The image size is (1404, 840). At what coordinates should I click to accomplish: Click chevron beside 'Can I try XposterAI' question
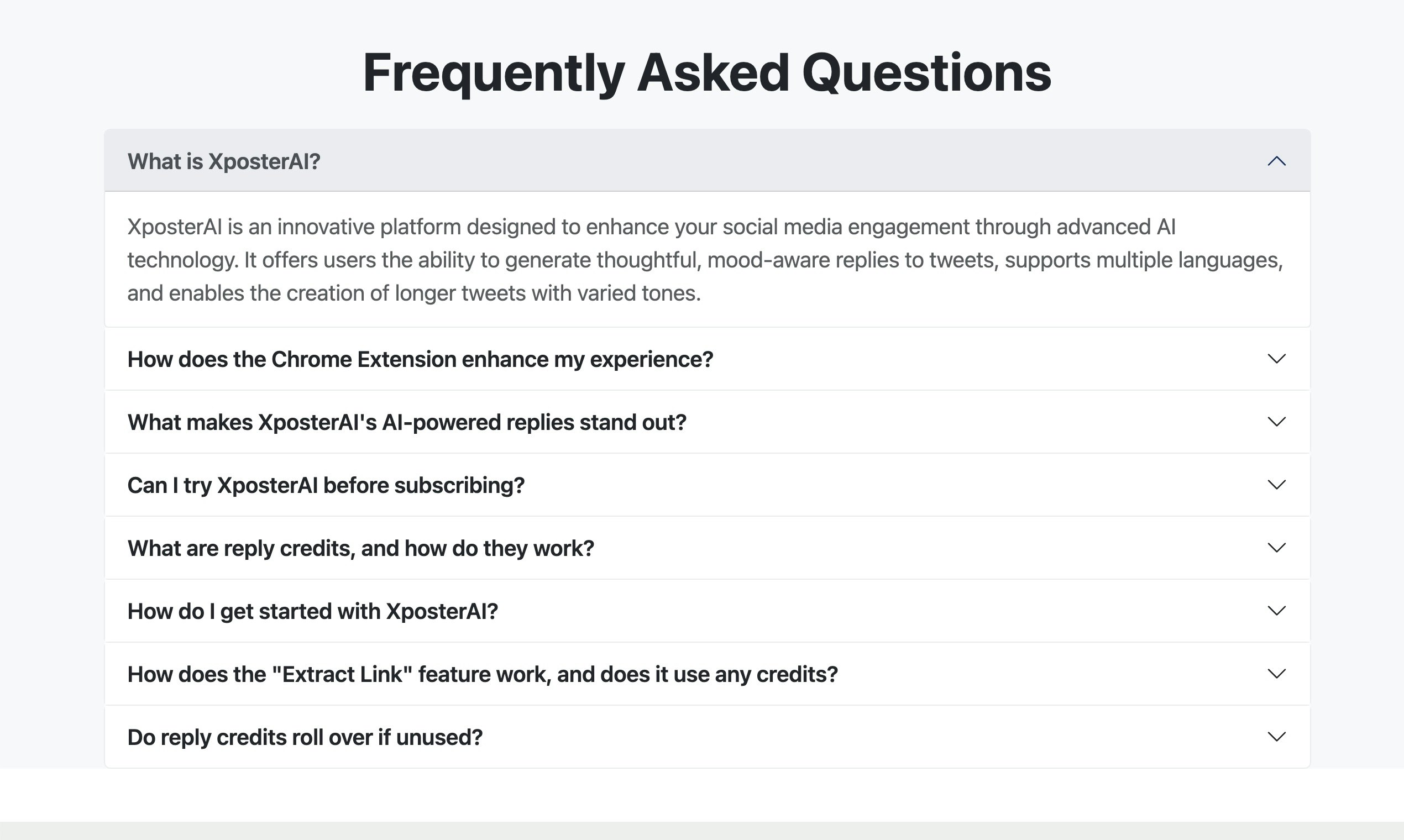tap(1276, 485)
